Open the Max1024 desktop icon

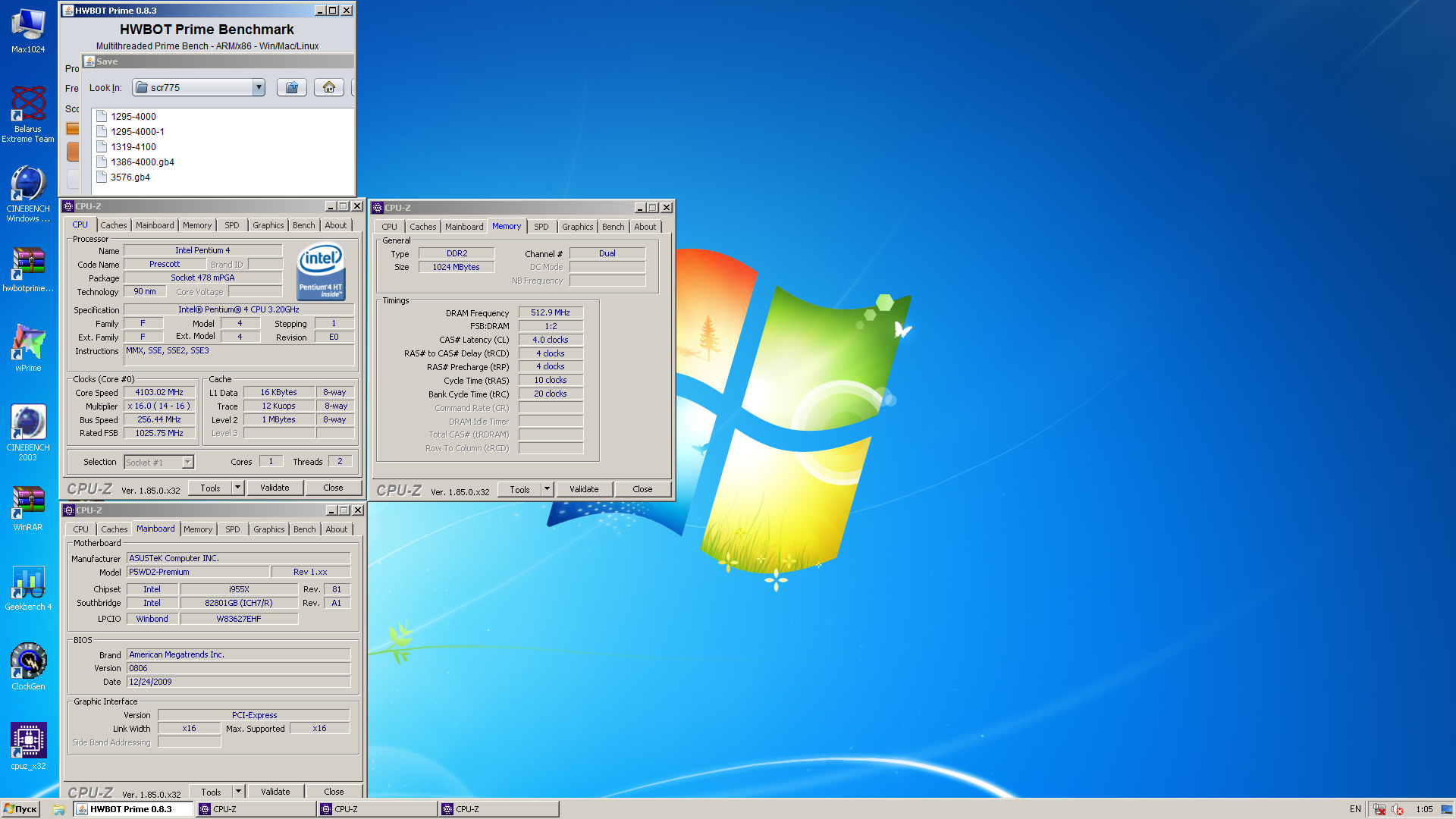[28, 31]
